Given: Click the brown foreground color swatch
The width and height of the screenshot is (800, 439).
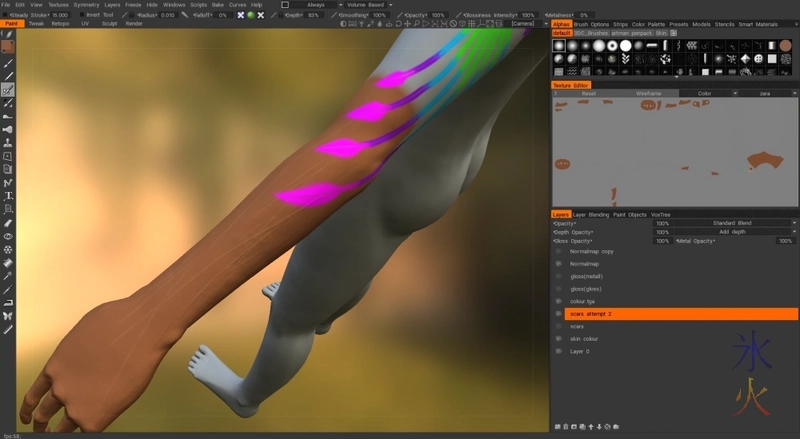Looking at the screenshot, I should [8, 45].
